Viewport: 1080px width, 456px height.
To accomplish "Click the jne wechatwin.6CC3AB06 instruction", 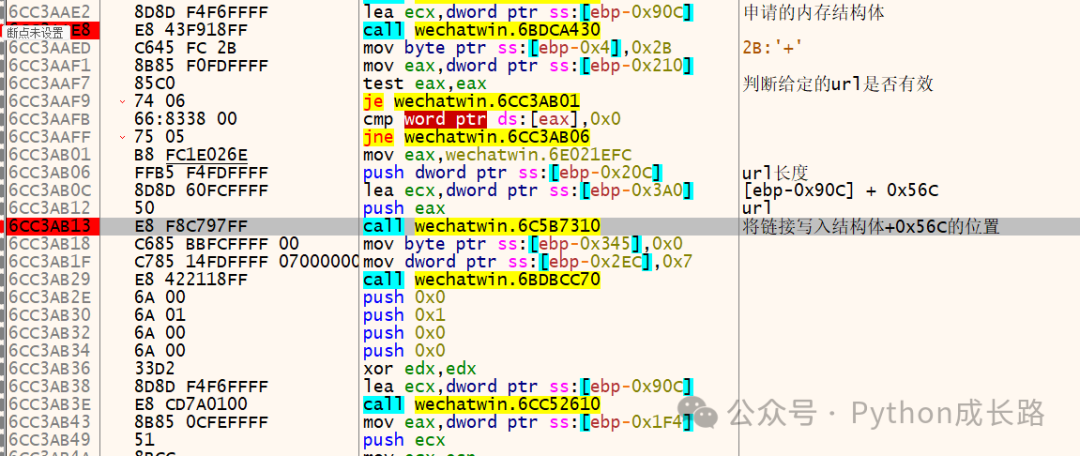I will [476, 137].
